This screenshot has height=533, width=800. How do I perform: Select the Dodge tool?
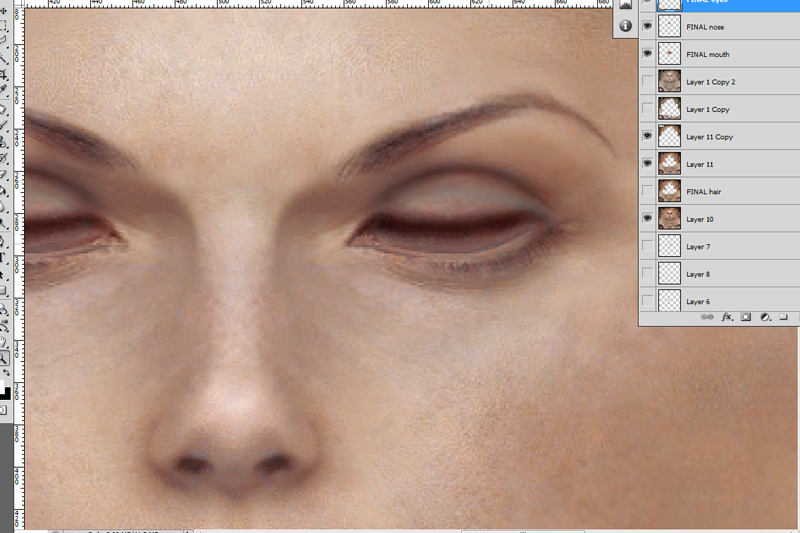point(3,223)
